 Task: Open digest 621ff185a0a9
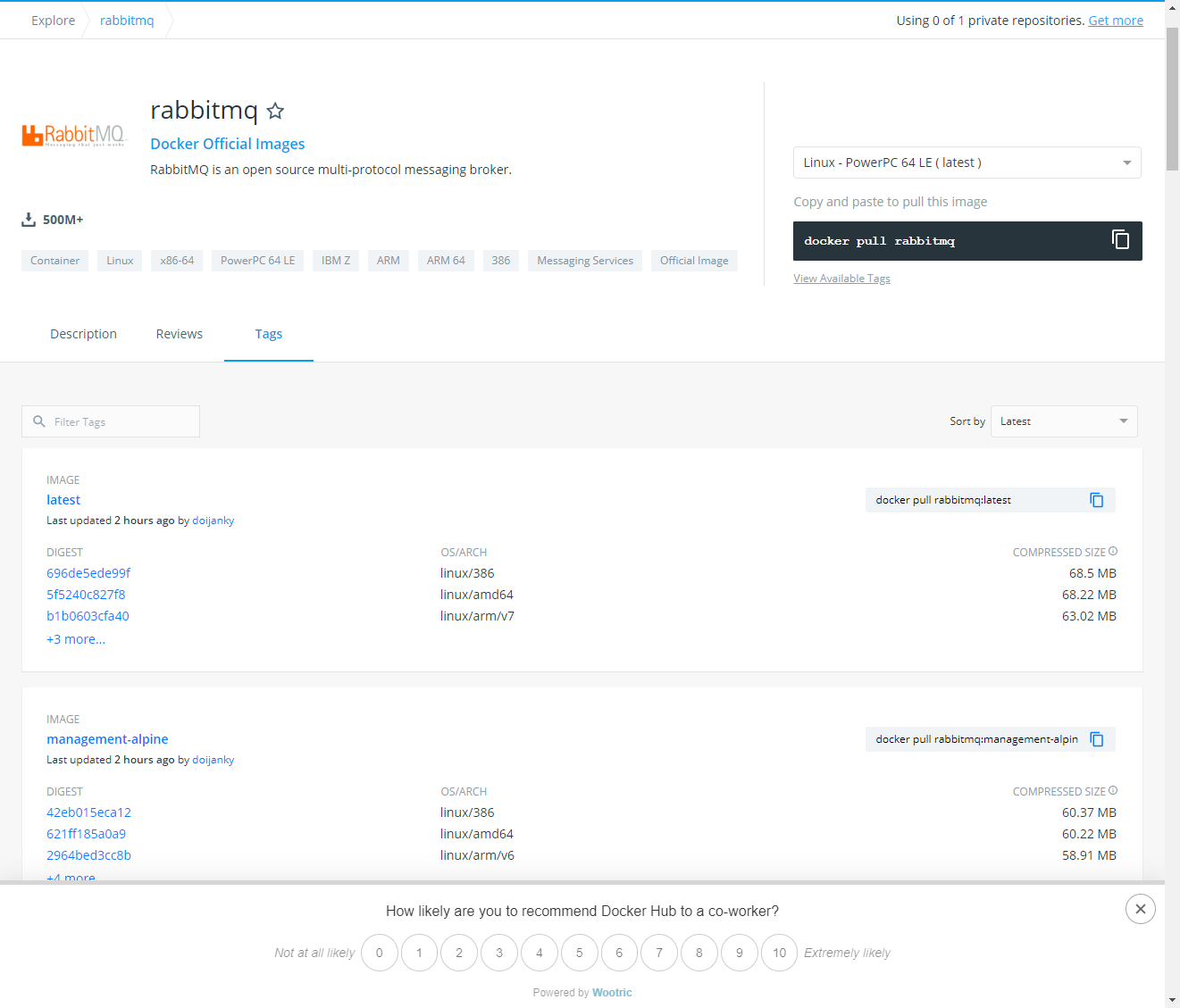pos(86,834)
